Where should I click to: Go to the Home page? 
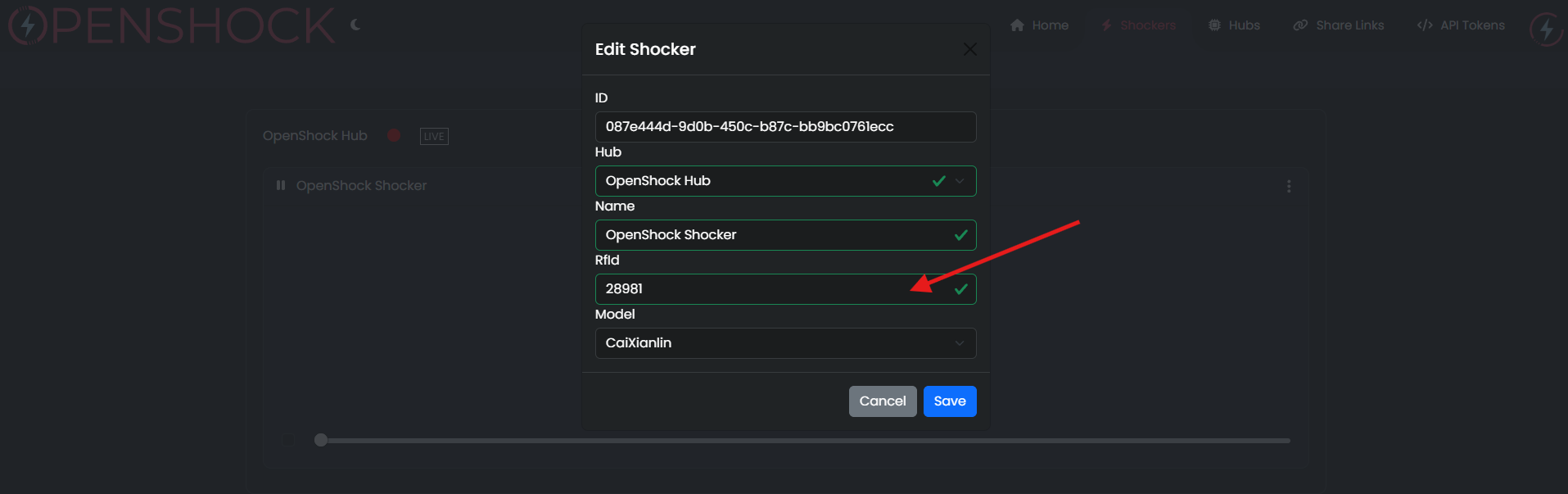tap(1039, 25)
